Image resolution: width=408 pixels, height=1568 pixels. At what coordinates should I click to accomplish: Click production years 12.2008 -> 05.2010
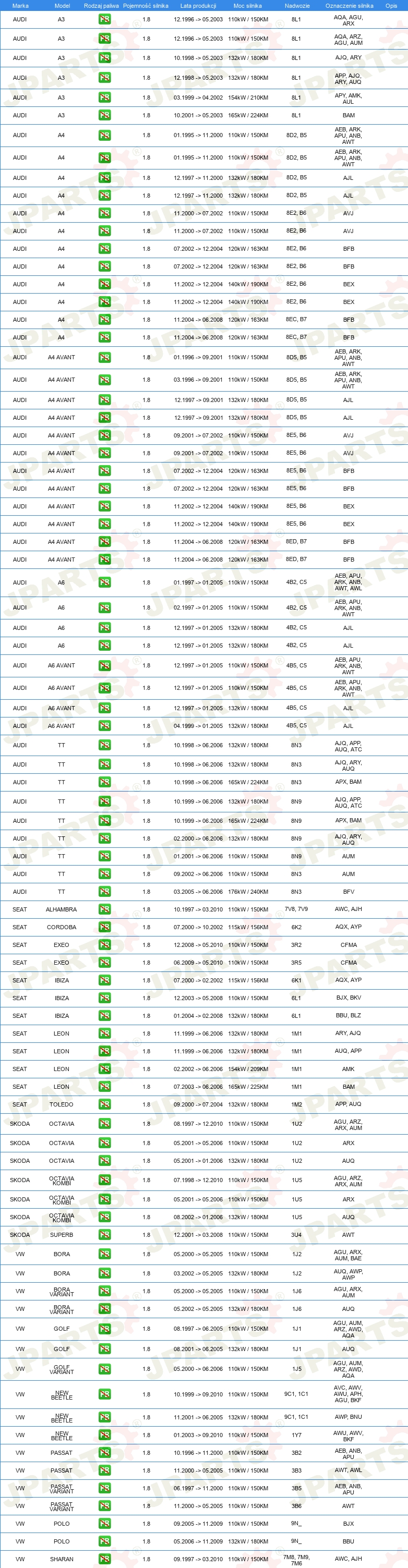click(198, 945)
